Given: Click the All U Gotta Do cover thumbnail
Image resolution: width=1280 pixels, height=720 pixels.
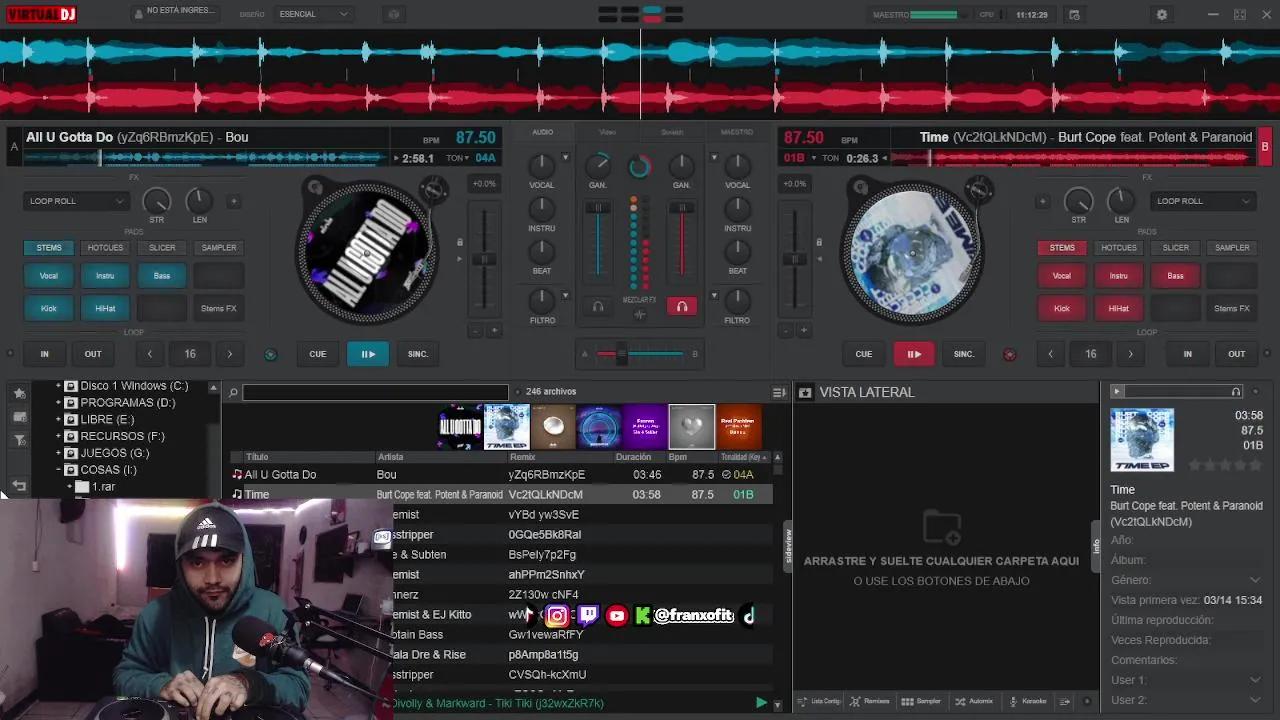Looking at the screenshot, I should [461, 427].
